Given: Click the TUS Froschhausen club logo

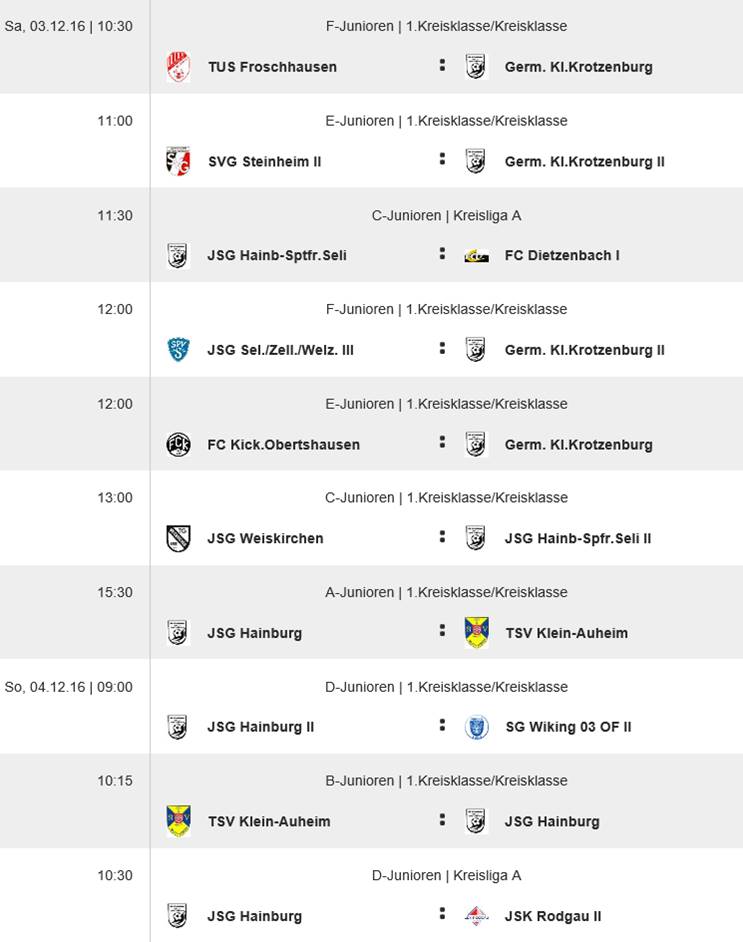Looking at the screenshot, I should click(x=178, y=67).
